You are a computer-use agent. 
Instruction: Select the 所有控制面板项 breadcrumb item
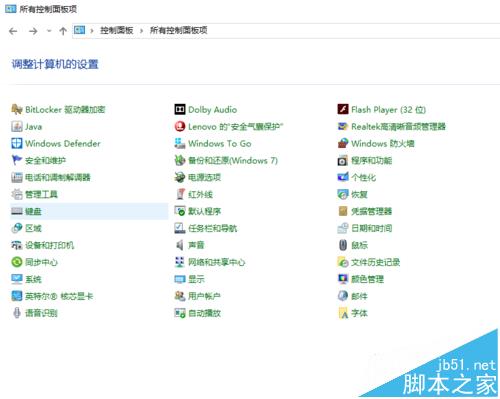click(178, 30)
